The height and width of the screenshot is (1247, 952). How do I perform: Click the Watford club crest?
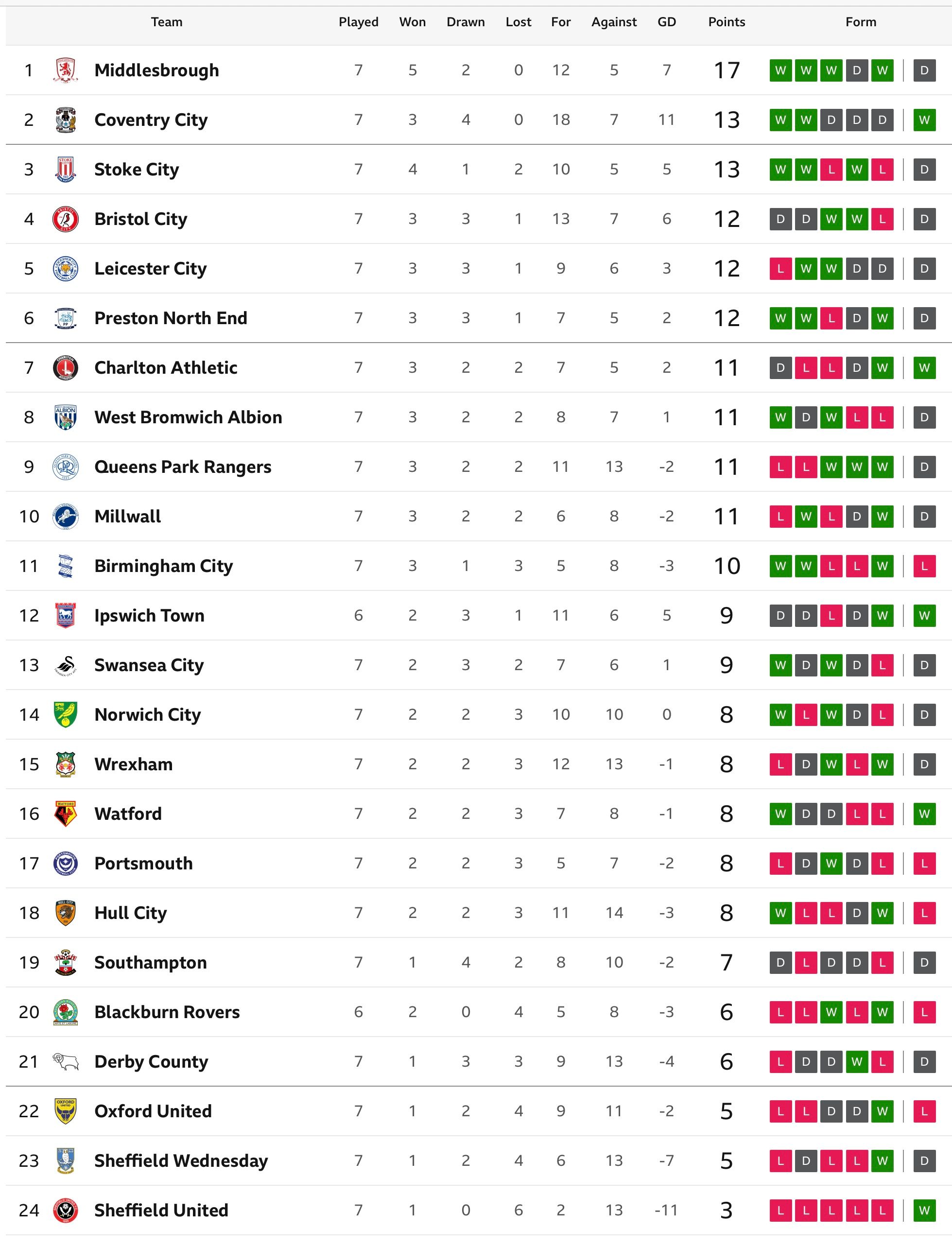point(65,814)
